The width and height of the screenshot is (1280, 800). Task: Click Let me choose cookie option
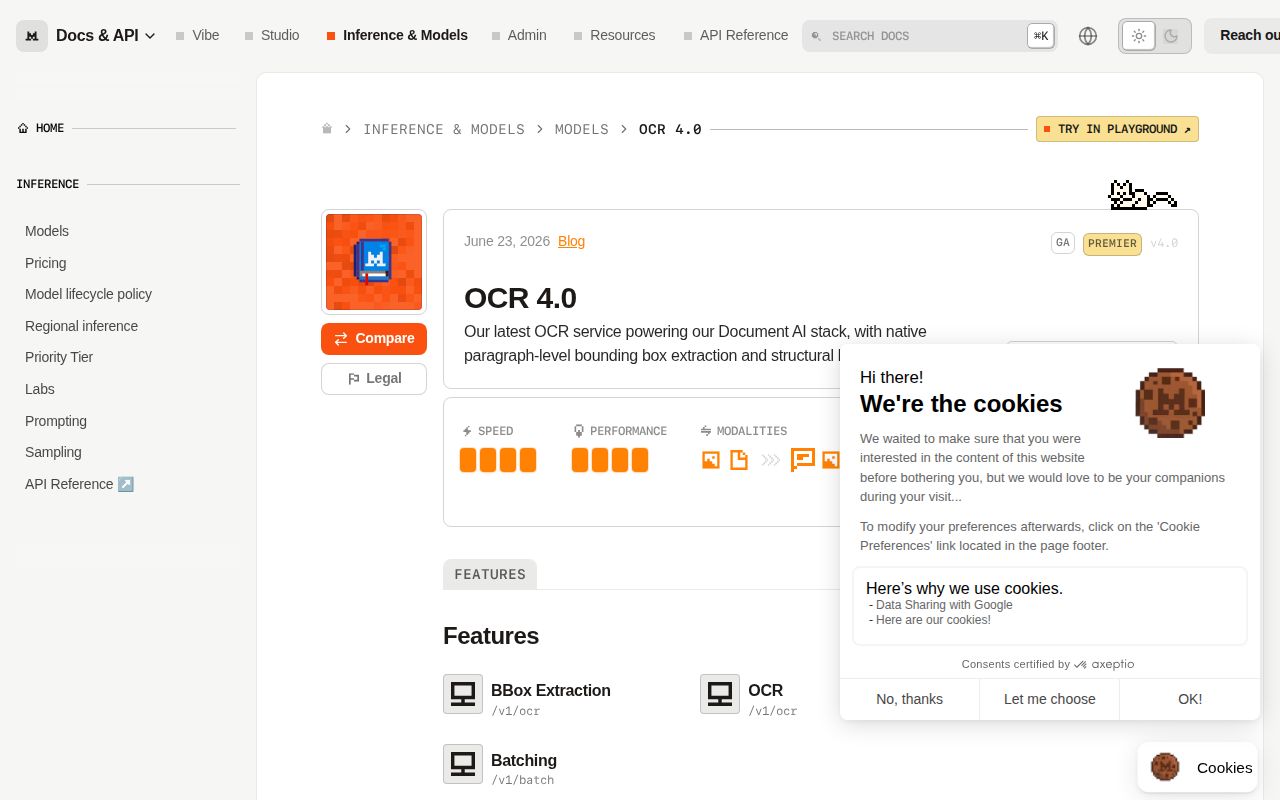1049,699
